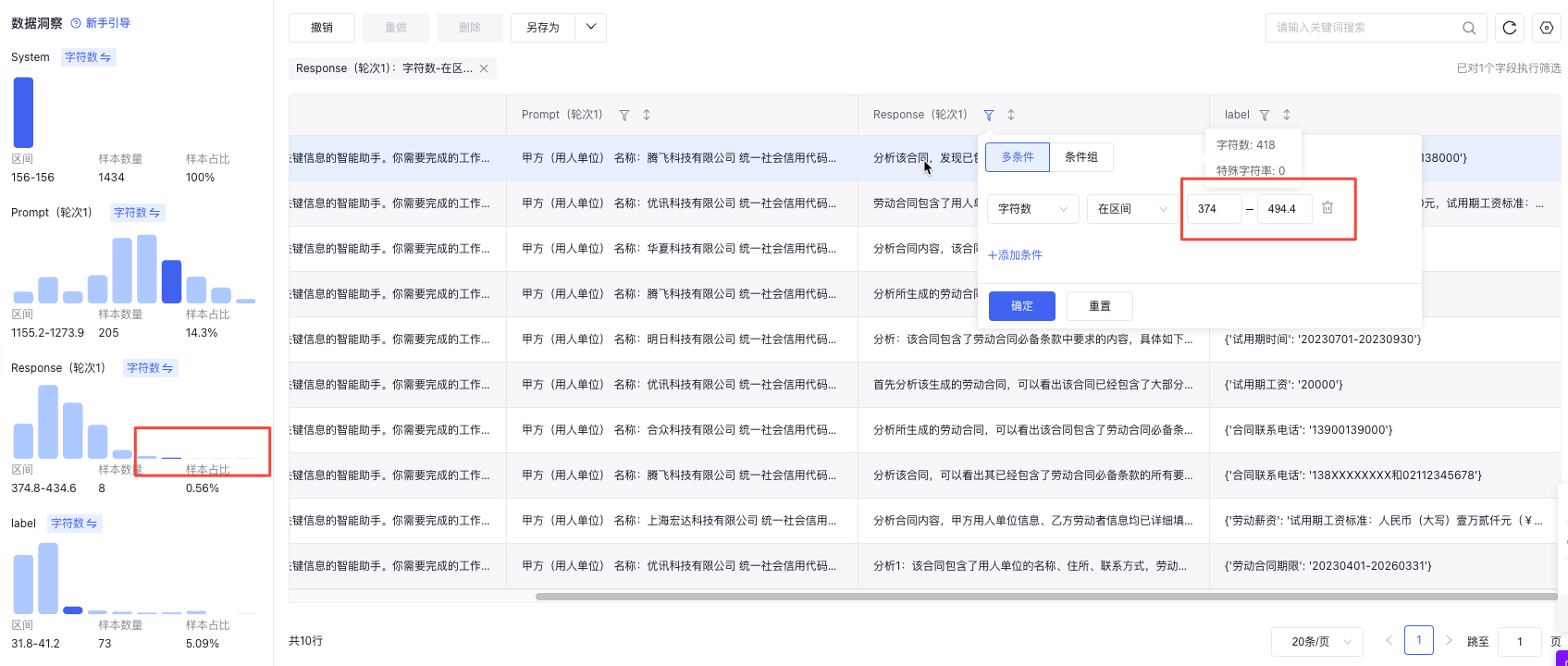Click label cell {'合同联系电话': '13900139000'}
Viewport: 1568px width, 666px height.
1308,430
